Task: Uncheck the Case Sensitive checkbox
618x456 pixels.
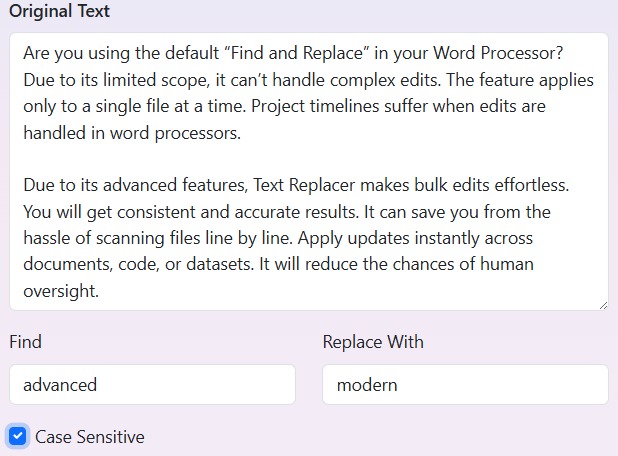Action: pos(17,436)
